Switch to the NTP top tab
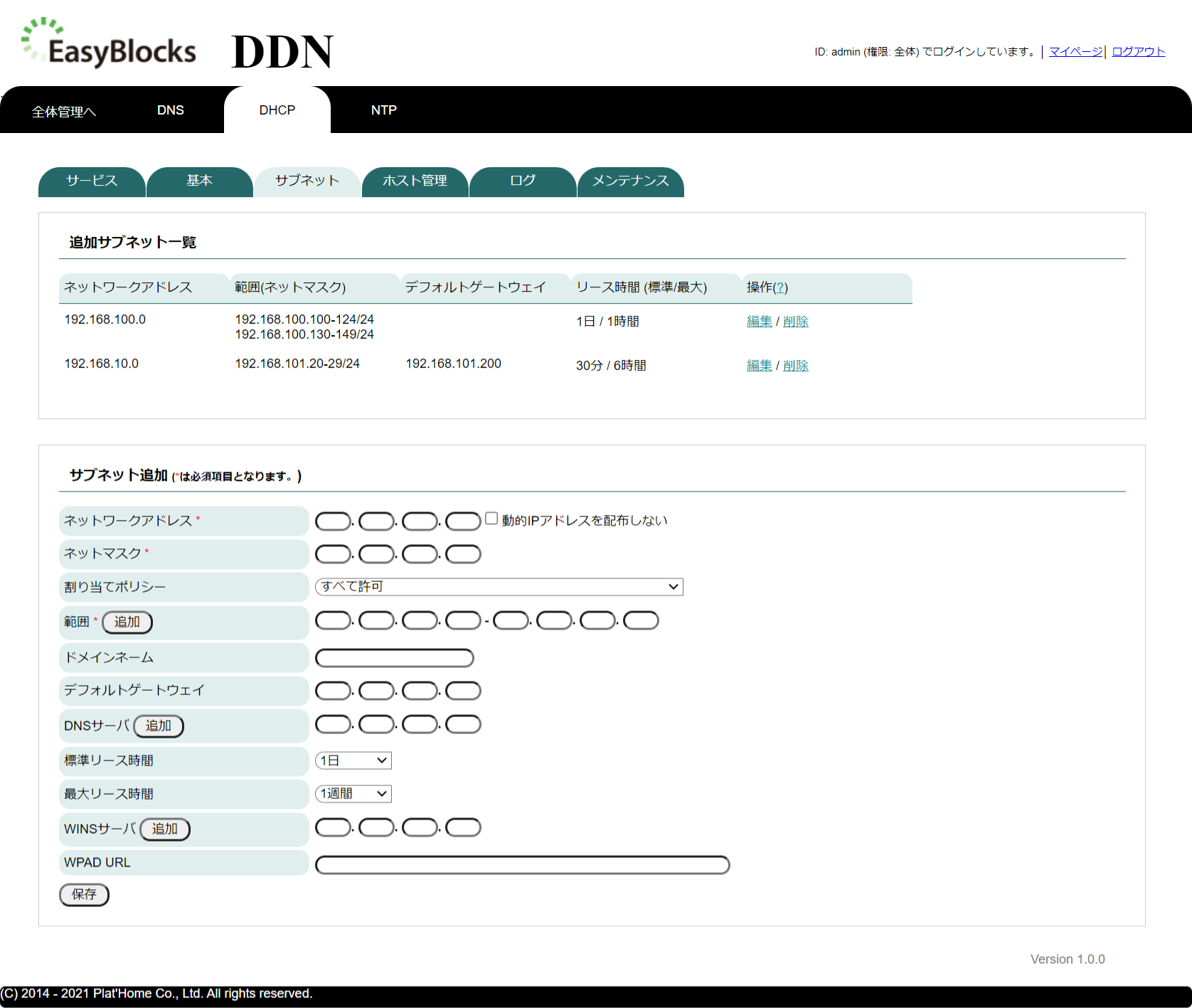Screen dimensions: 1192x1008 point(384,110)
